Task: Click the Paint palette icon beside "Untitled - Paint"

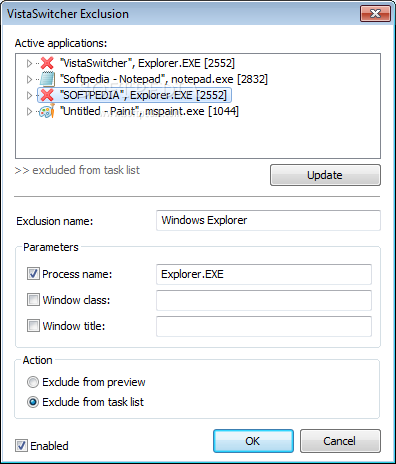Action: click(x=47, y=111)
